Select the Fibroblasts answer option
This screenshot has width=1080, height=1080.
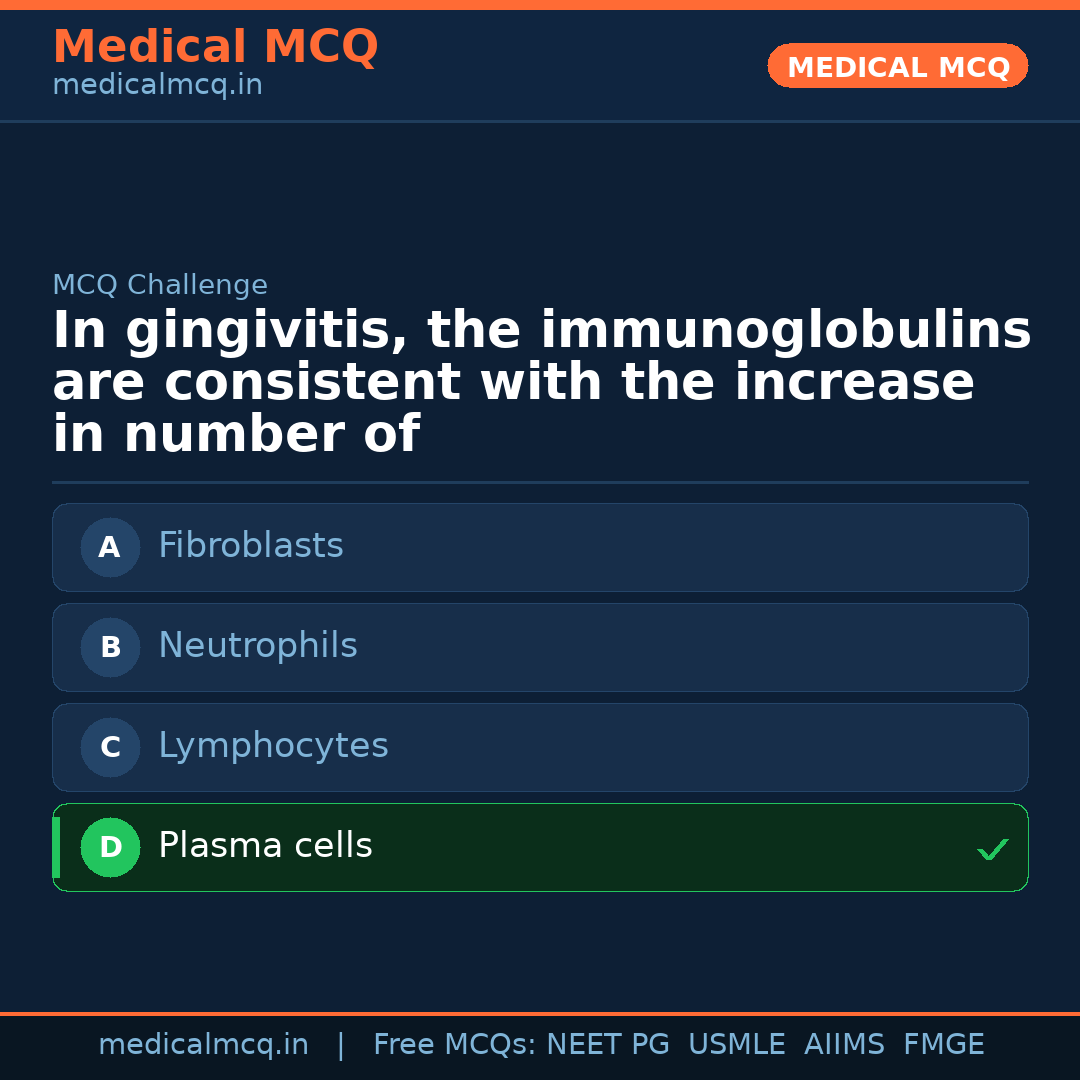pos(540,547)
